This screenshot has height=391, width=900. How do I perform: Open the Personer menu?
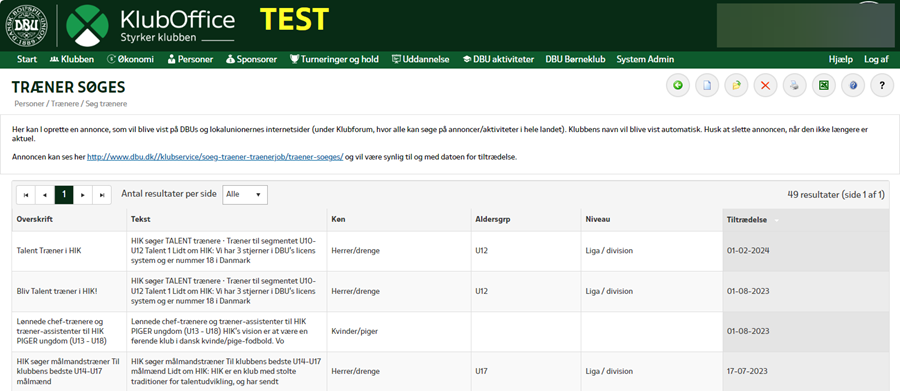pyautogui.click(x=190, y=59)
